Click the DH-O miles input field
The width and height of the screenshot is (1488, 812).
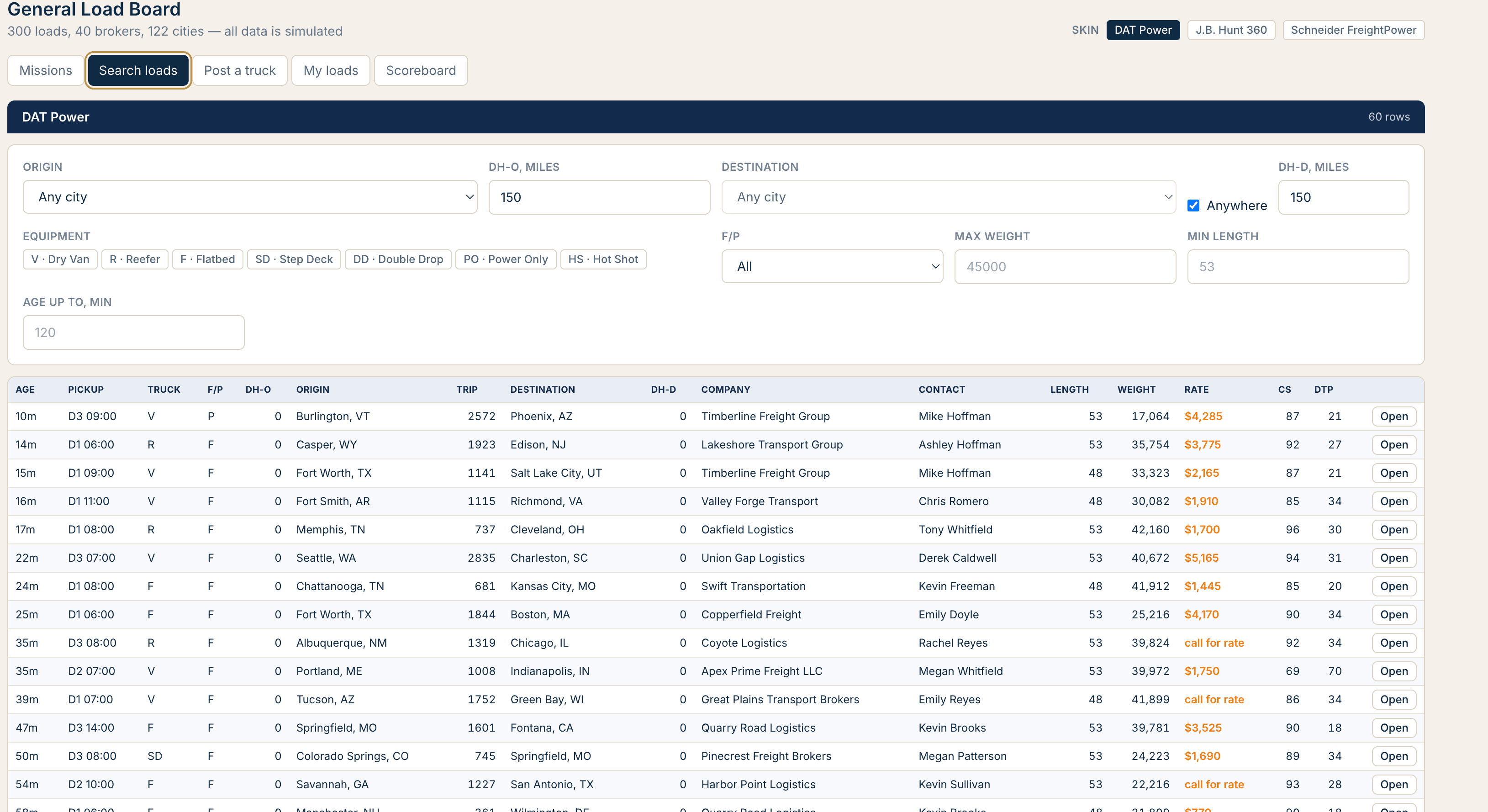[599, 197]
